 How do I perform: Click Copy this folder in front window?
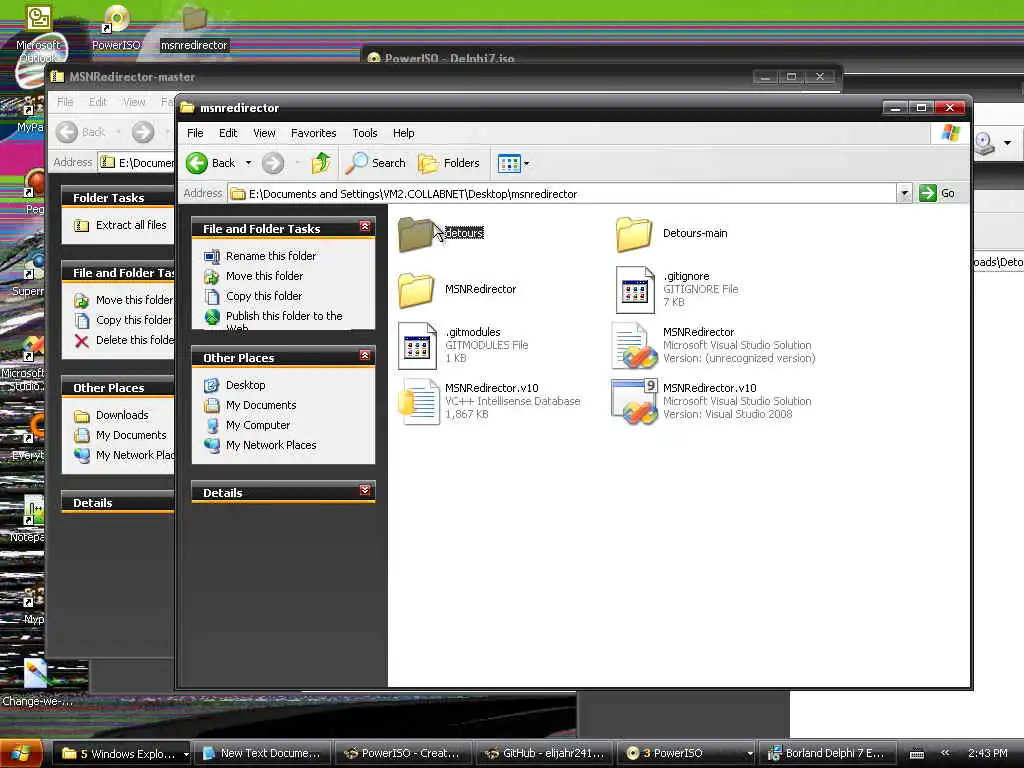pyautogui.click(x=264, y=296)
